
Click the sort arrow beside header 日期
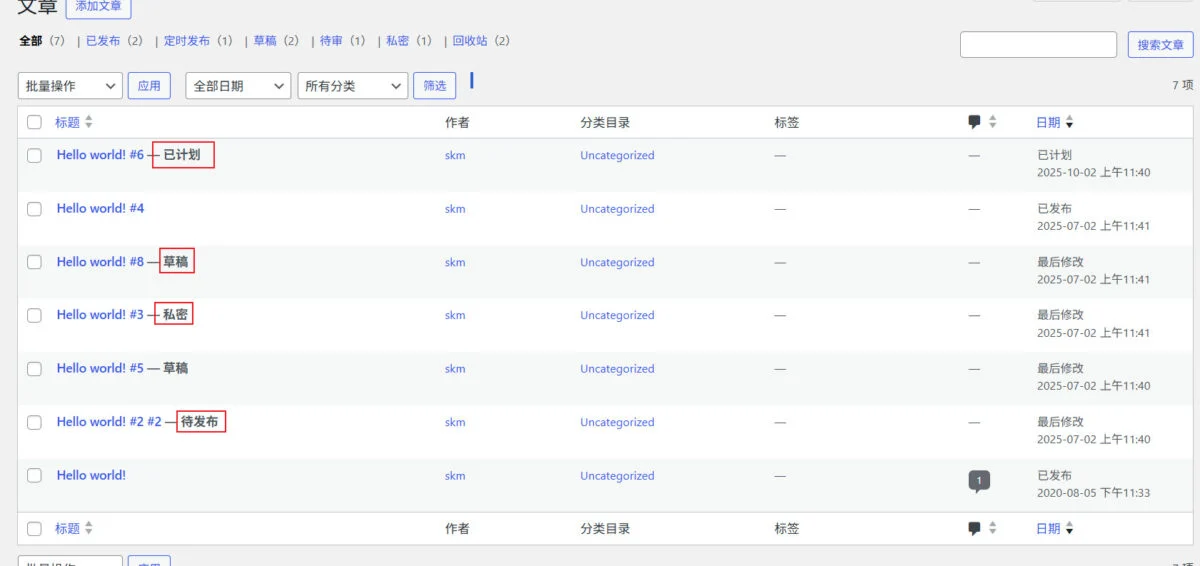click(x=1069, y=122)
